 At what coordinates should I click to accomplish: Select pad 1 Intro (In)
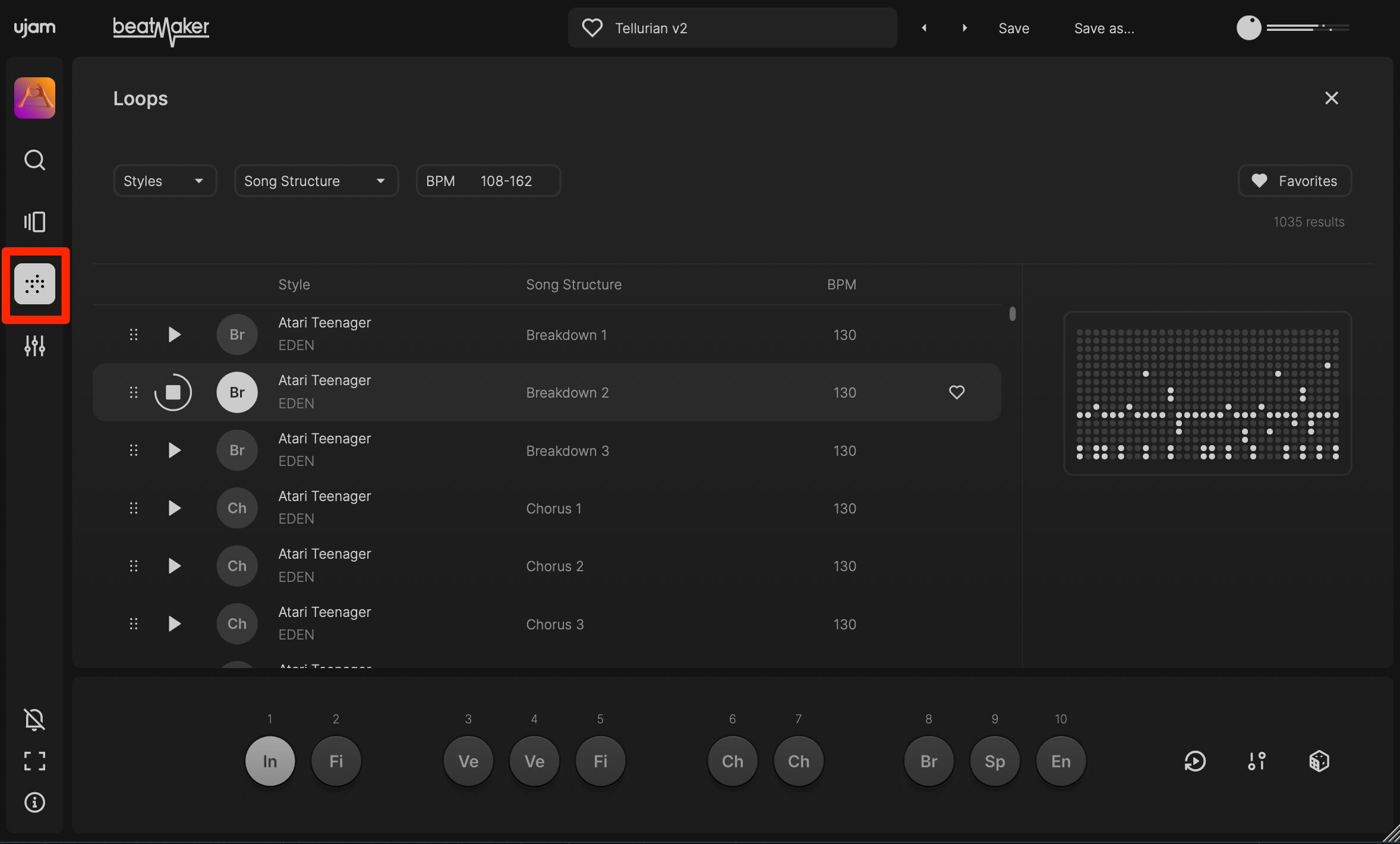[270, 761]
